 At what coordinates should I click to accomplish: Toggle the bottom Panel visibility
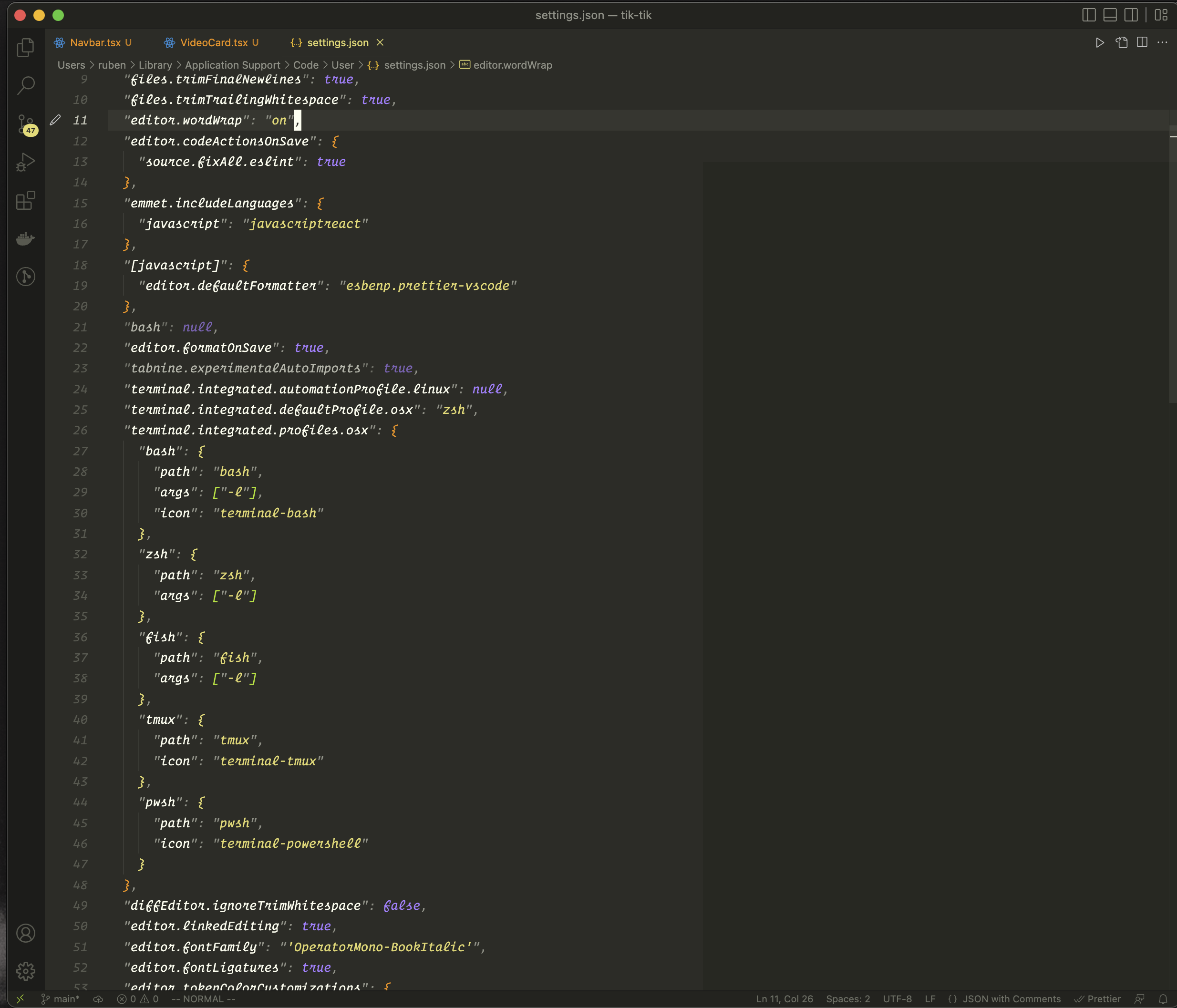coord(1109,15)
